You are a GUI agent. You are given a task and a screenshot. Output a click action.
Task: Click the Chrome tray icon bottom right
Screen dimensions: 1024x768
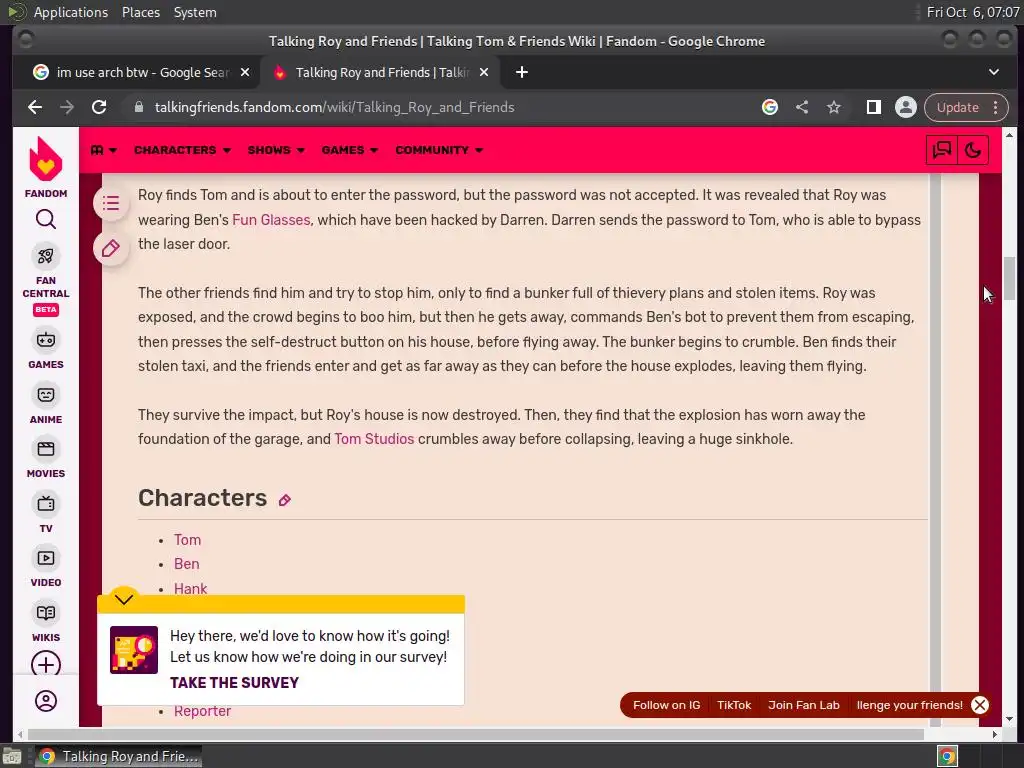click(947, 756)
